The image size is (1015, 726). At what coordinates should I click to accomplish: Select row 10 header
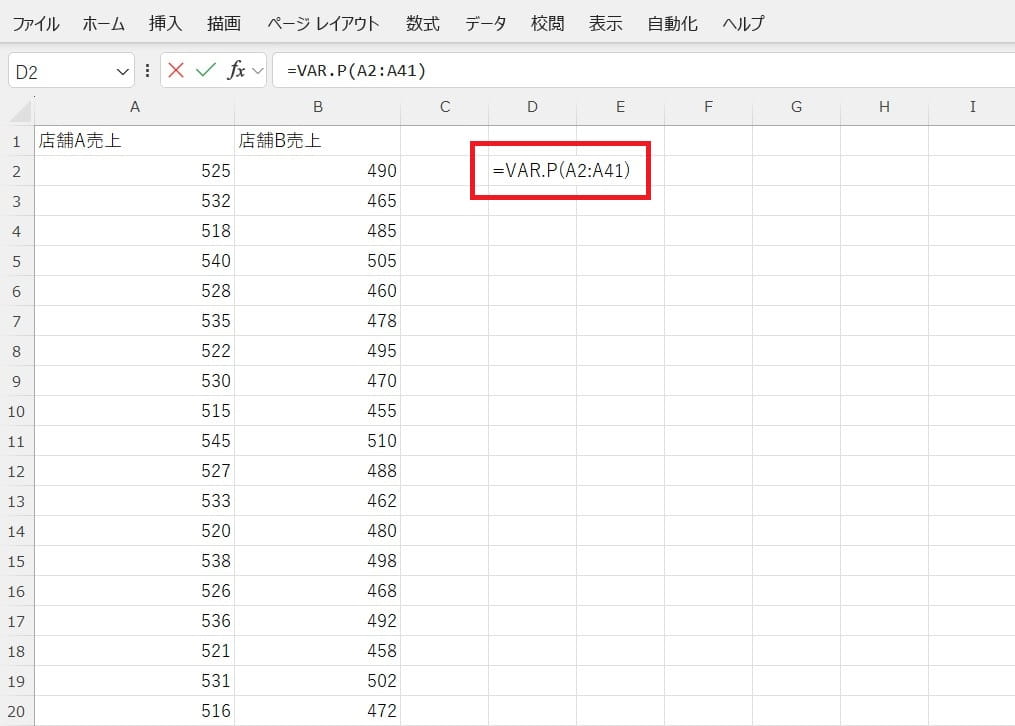pos(17,411)
